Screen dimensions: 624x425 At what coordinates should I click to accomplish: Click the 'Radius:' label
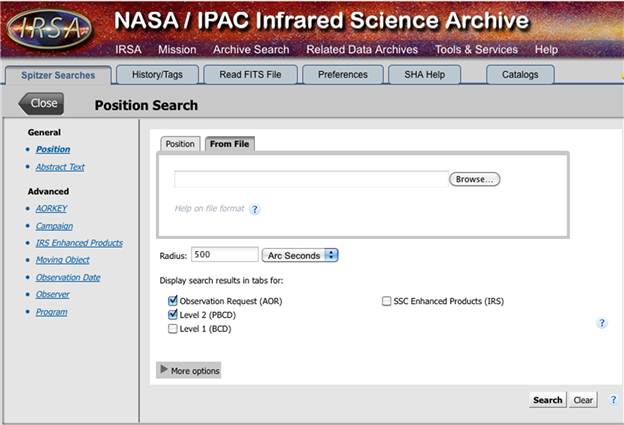(x=173, y=256)
